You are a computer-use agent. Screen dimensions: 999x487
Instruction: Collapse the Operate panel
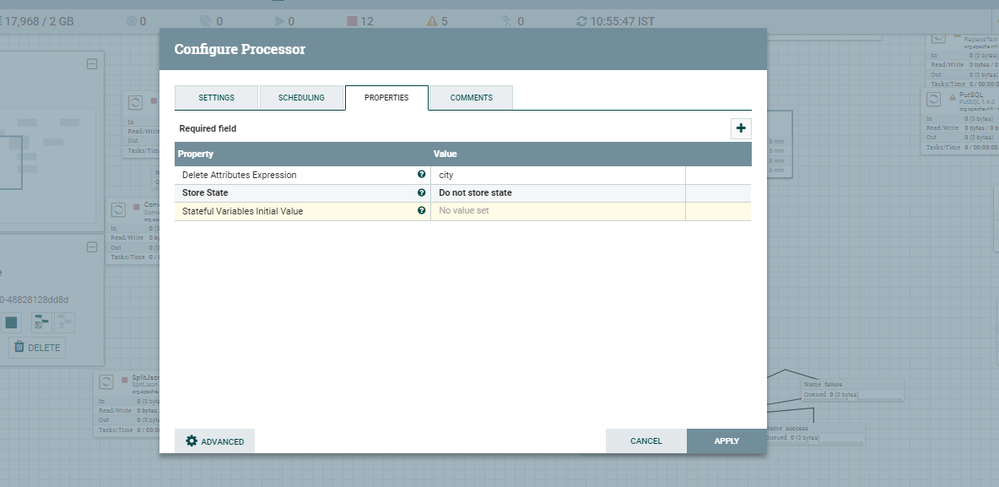[92, 247]
